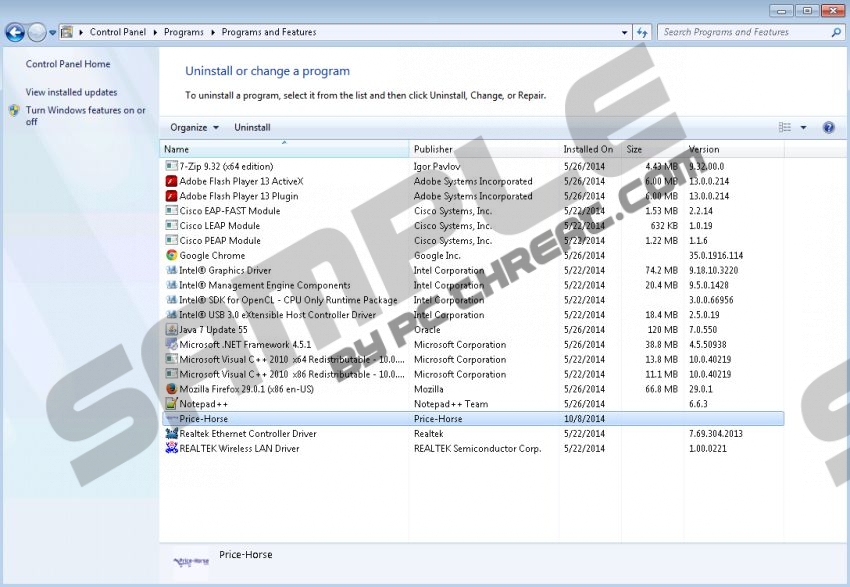Type in the Search Programs and Features box
This screenshot has width=850, height=587.
pos(745,32)
